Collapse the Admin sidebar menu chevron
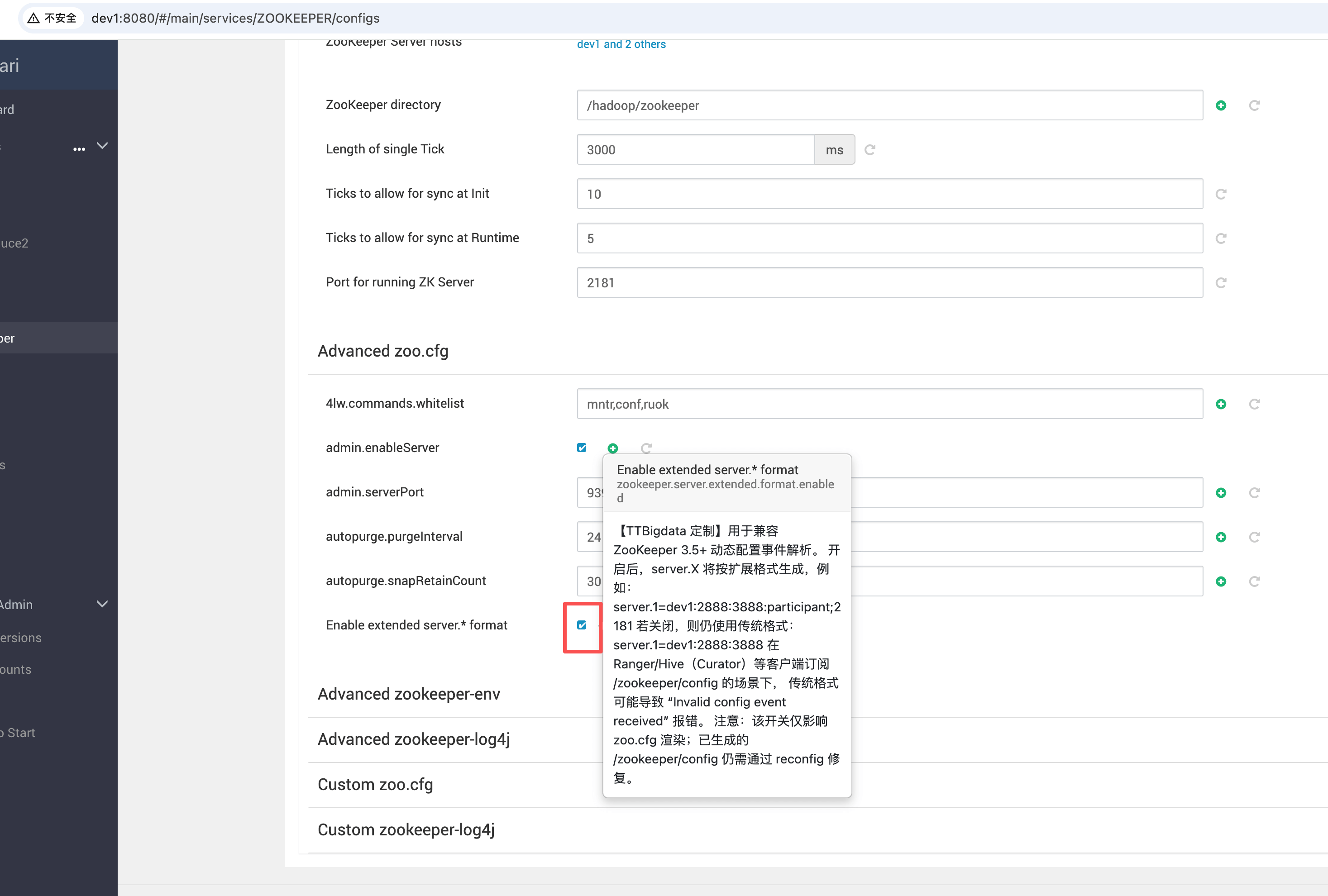This screenshot has height=896, width=1328. coord(102,604)
